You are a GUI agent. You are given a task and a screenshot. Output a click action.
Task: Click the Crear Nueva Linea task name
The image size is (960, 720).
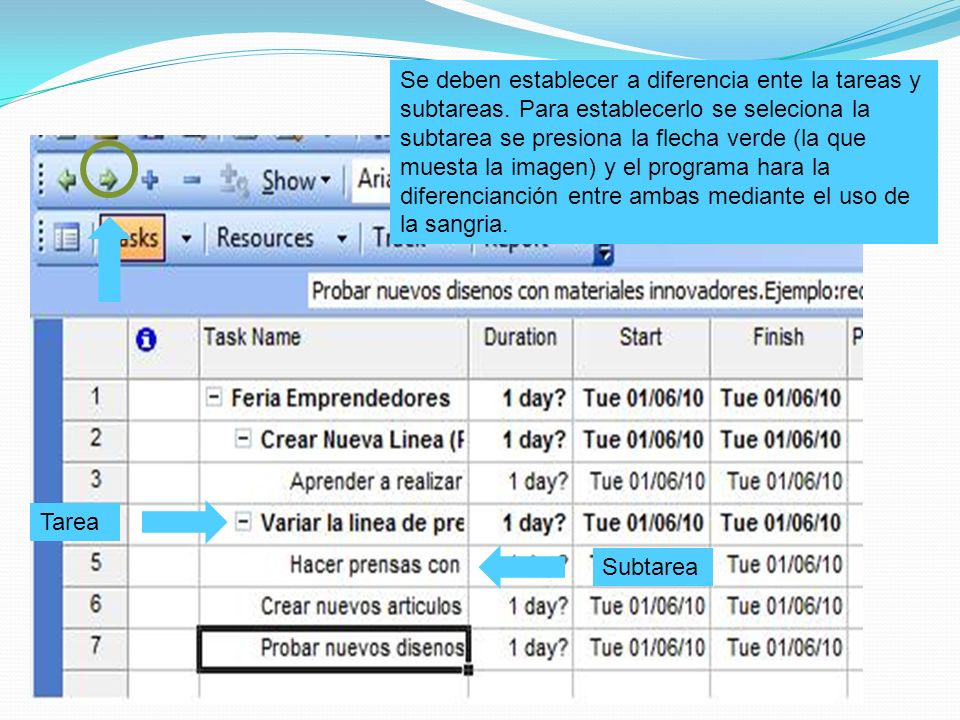click(x=362, y=440)
